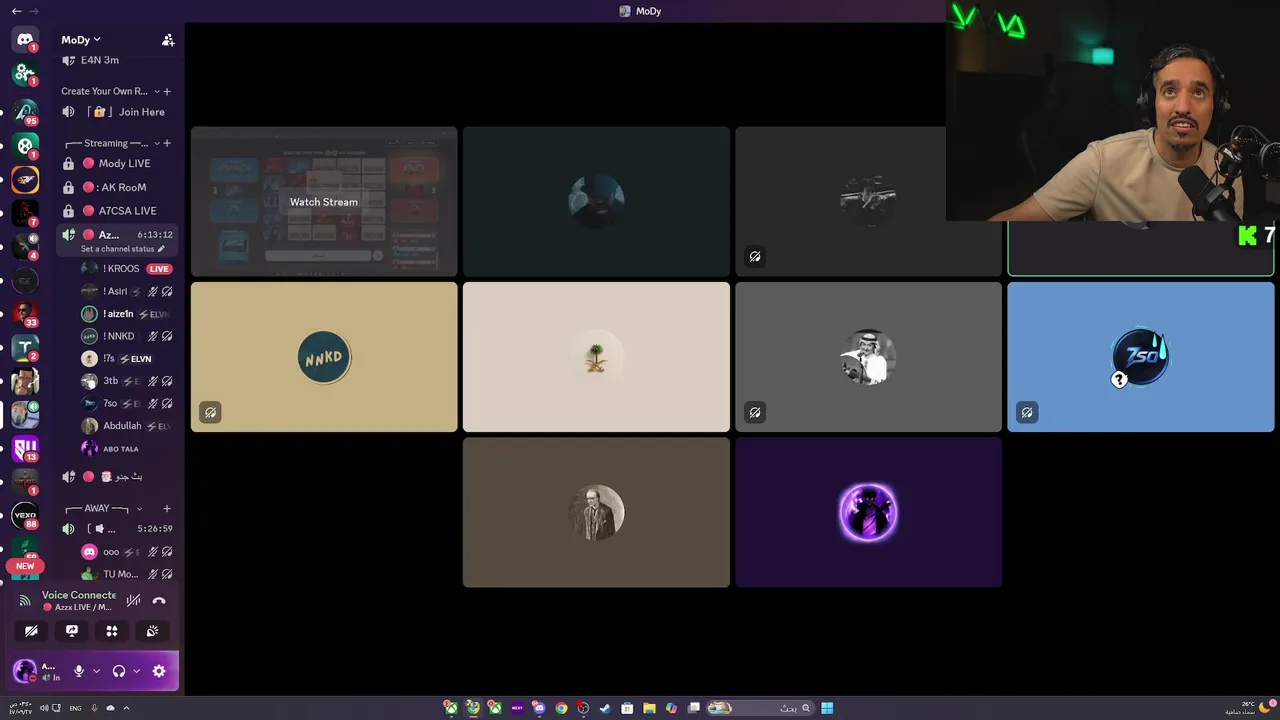Open the old portrait avatar tile
This screenshot has height=720, width=1280.
[x=596, y=512]
